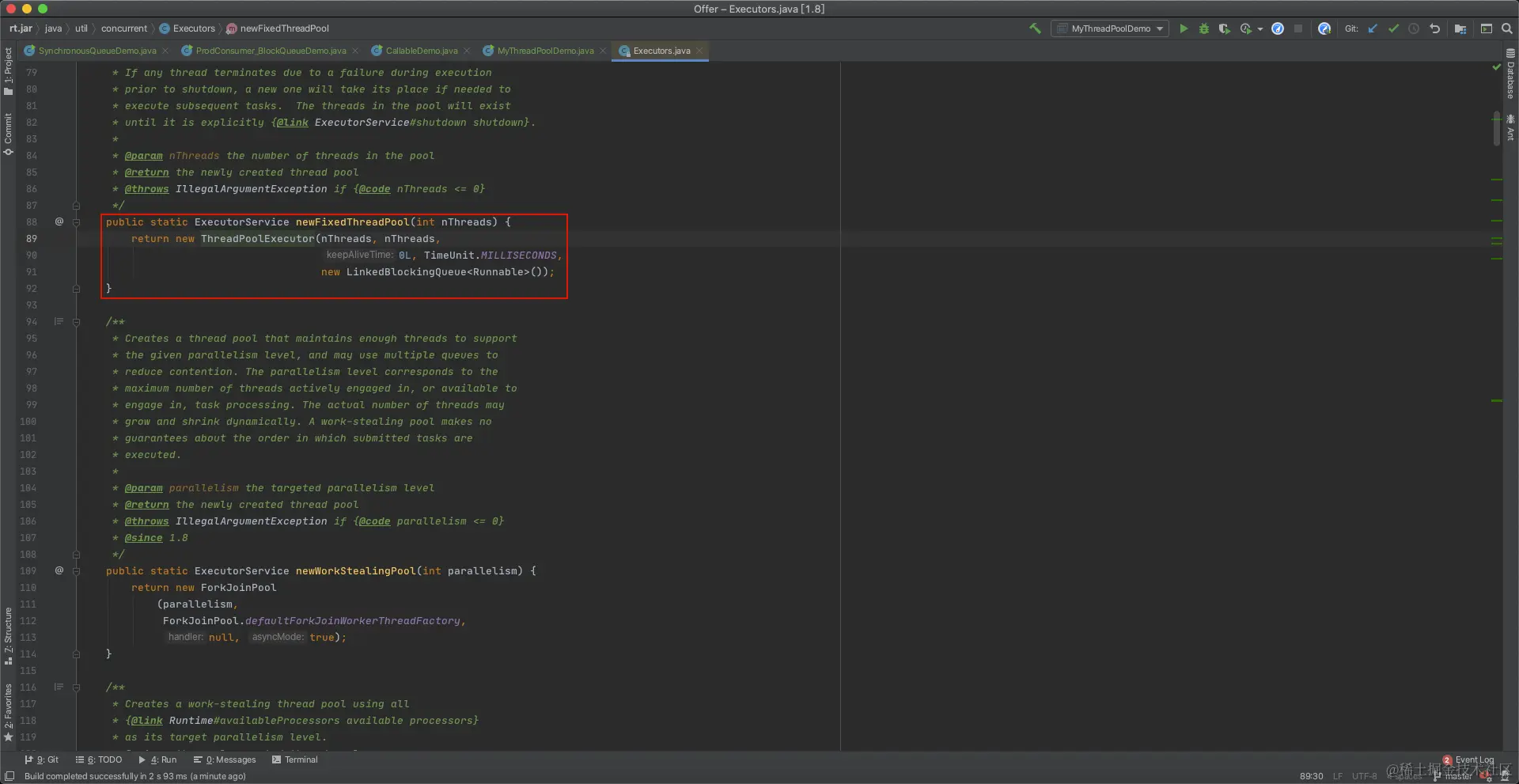Viewport: 1519px width, 784px height.
Task: Open the MyThreadPoolDemo run configuration dropdown
Action: coord(1111,28)
